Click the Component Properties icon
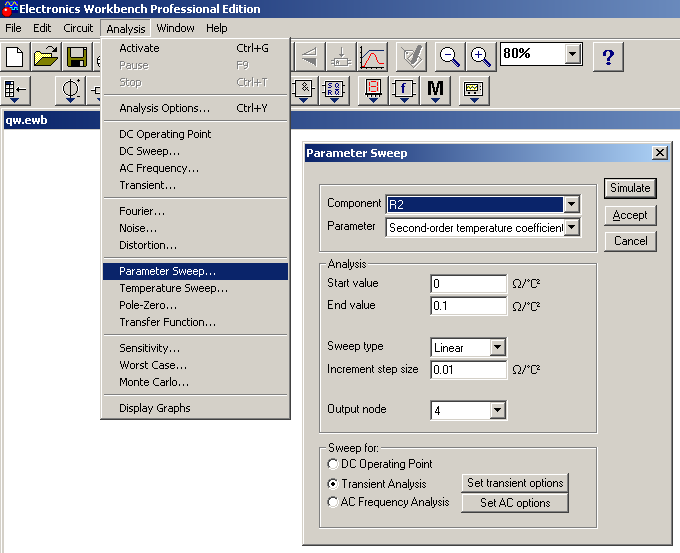The image size is (680, 553). click(x=341, y=57)
